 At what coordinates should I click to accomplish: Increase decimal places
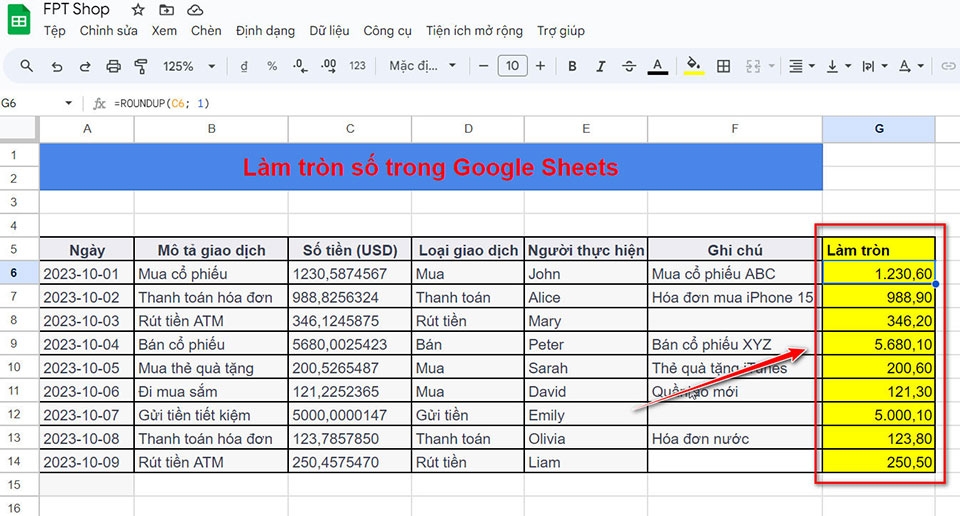point(329,66)
